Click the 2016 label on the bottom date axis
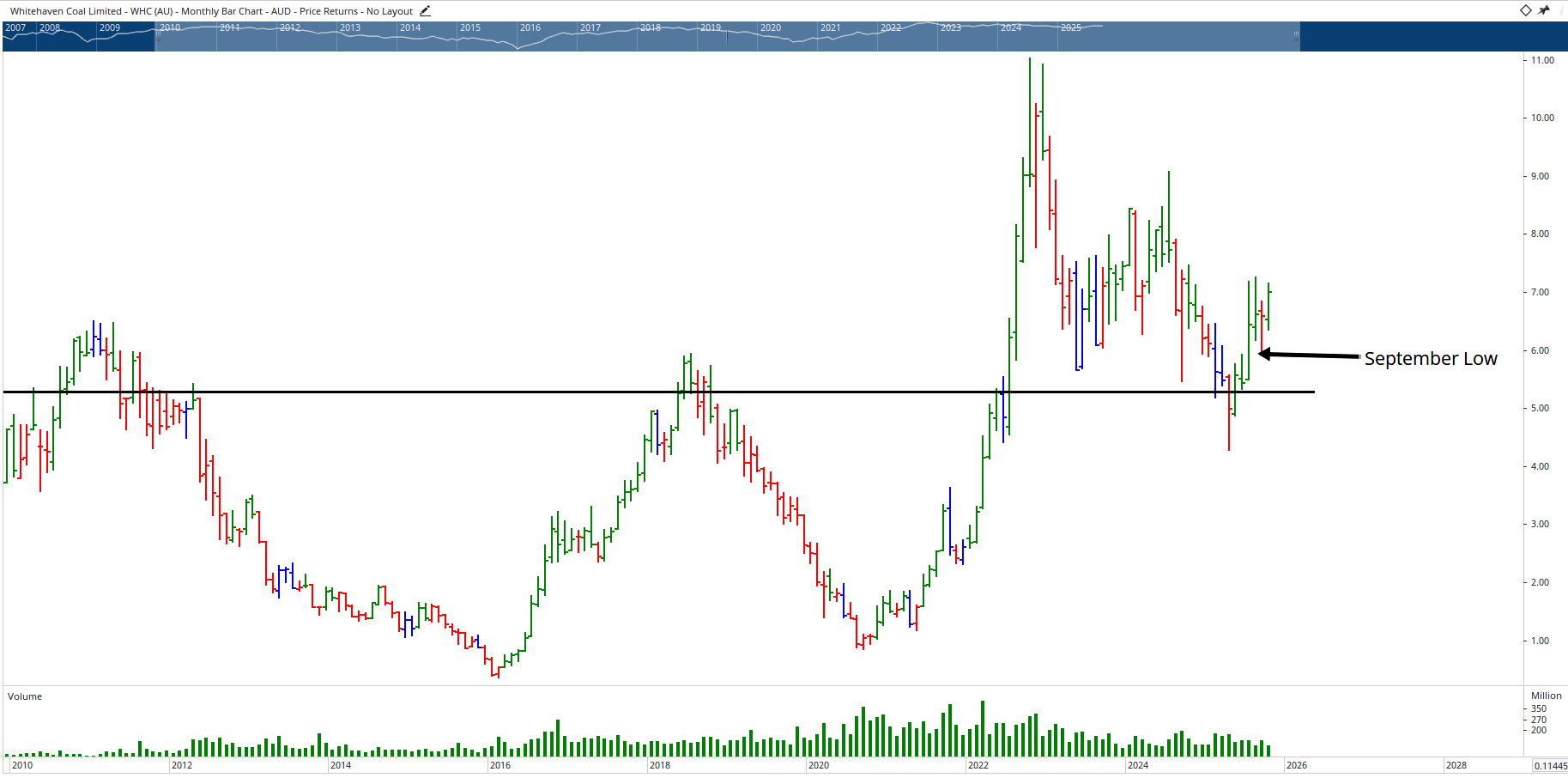The height and width of the screenshot is (778, 1568). click(499, 765)
